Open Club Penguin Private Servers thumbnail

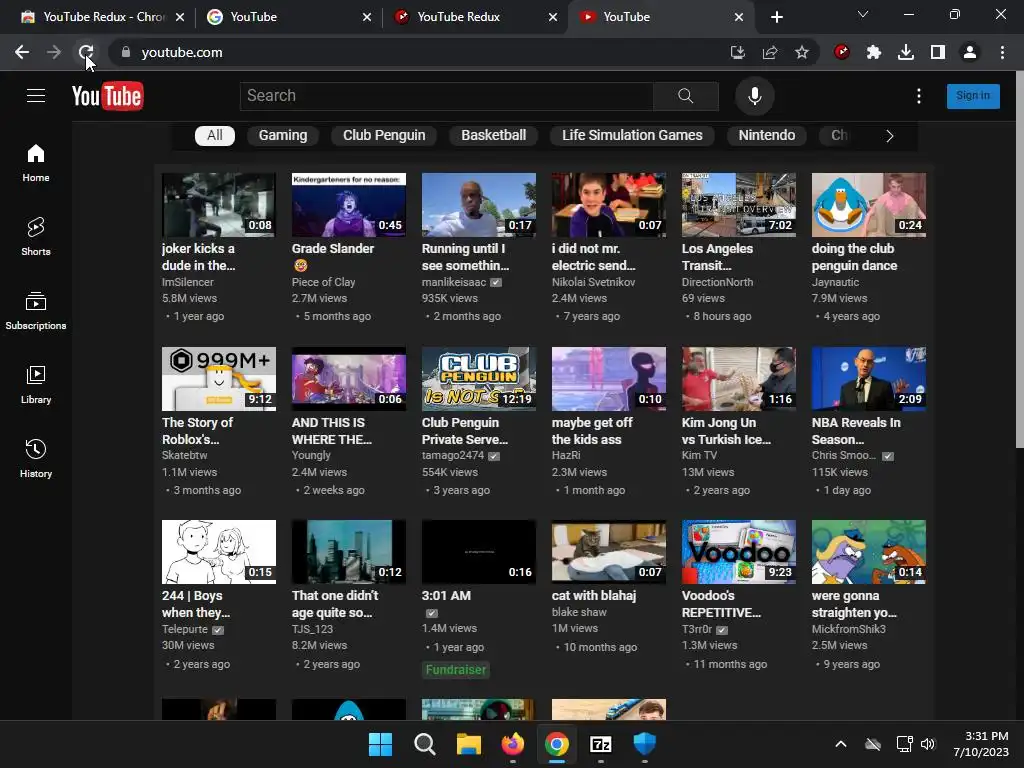pyautogui.click(x=479, y=379)
